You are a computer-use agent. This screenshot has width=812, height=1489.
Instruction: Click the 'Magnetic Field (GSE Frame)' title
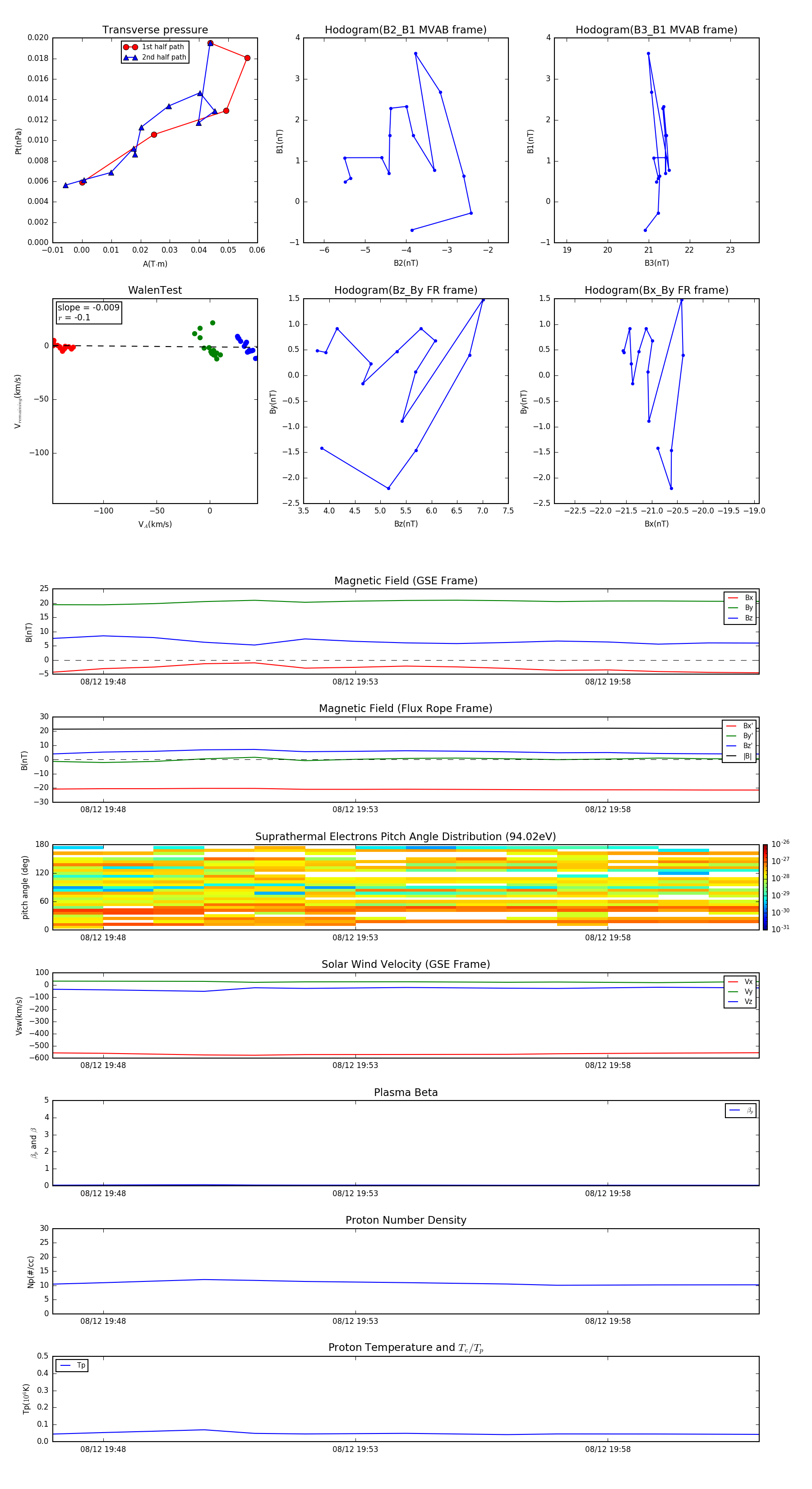406,581
